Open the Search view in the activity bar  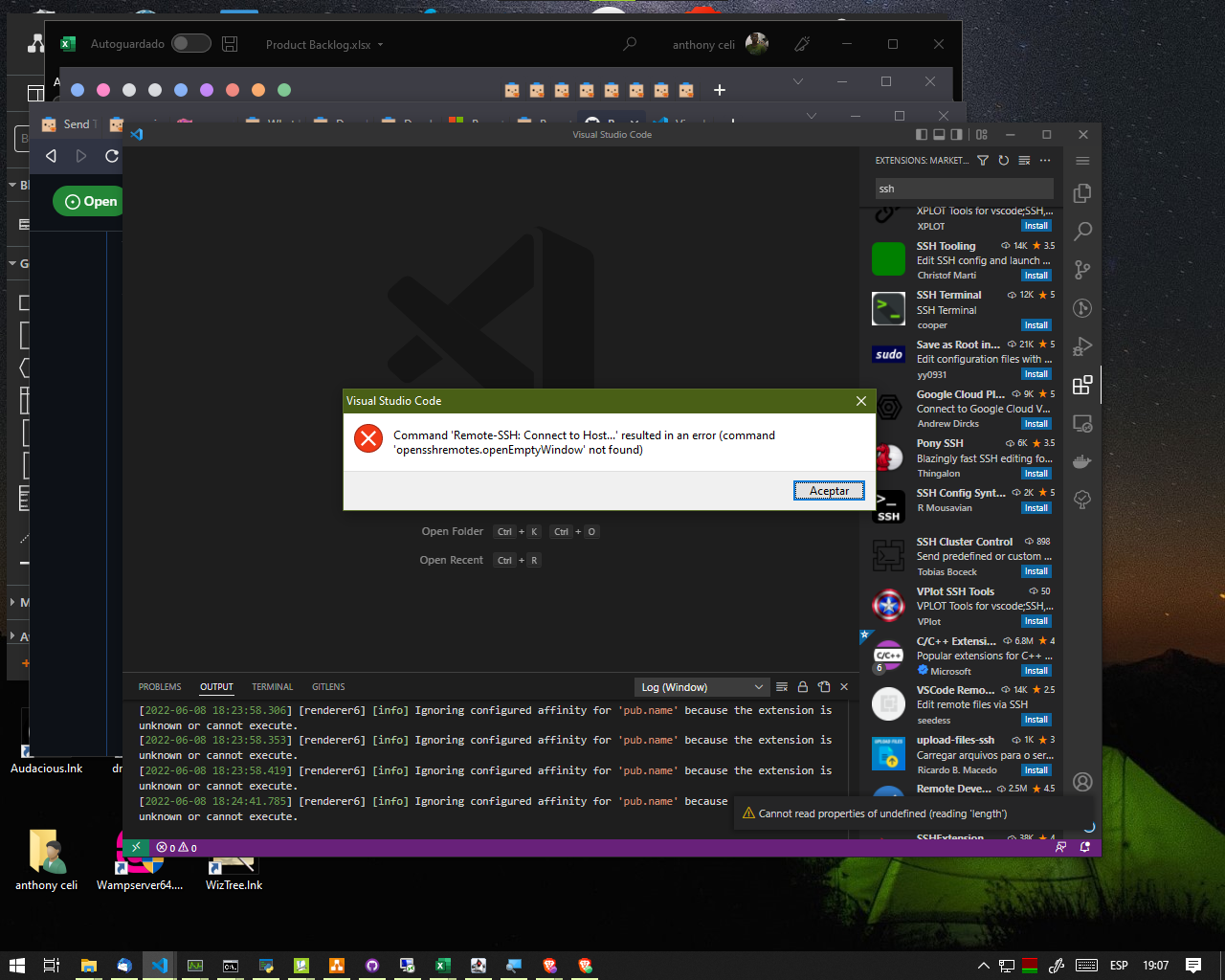(x=1082, y=232)
